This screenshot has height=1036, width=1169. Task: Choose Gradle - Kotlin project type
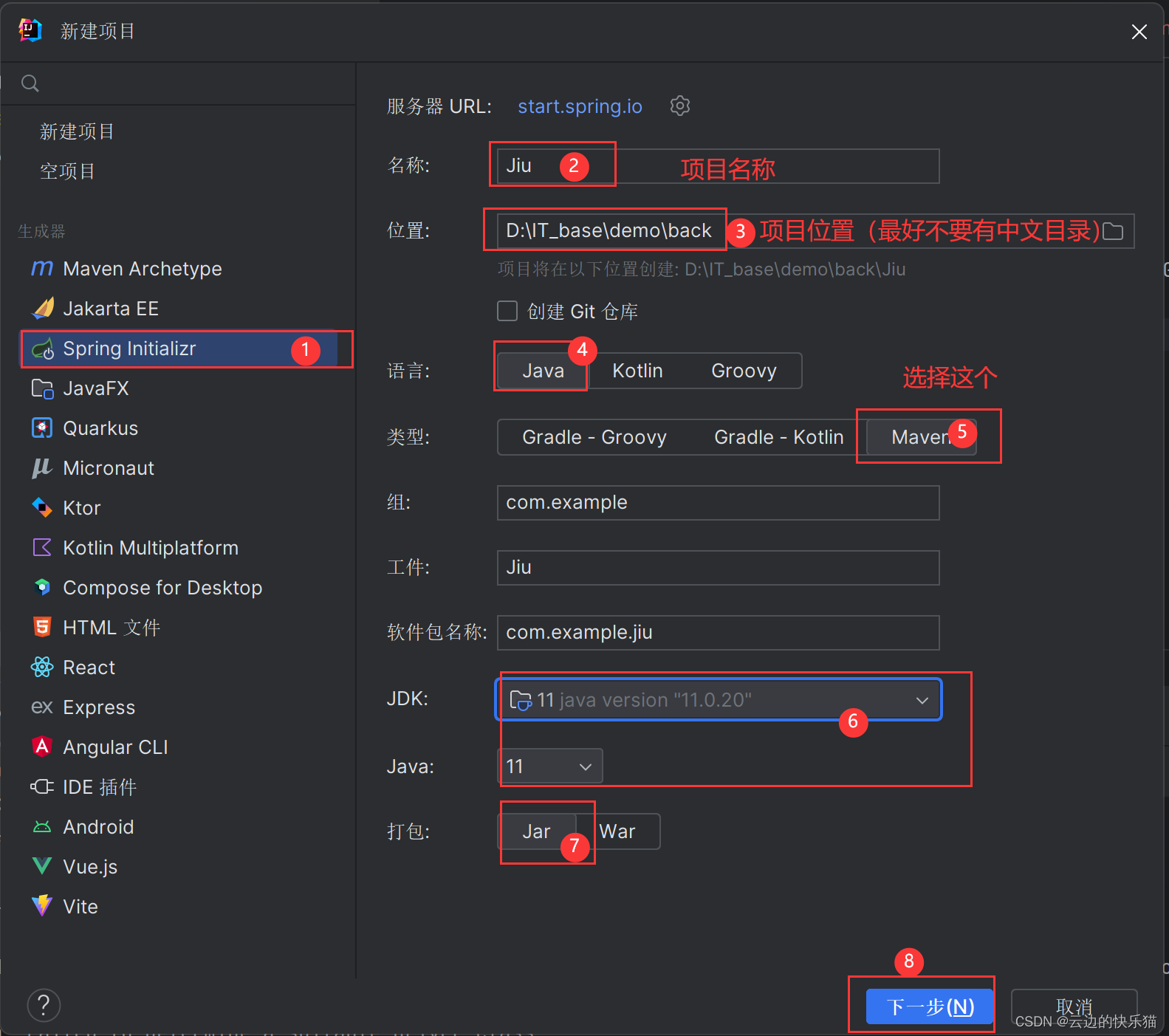click(779, 437)
